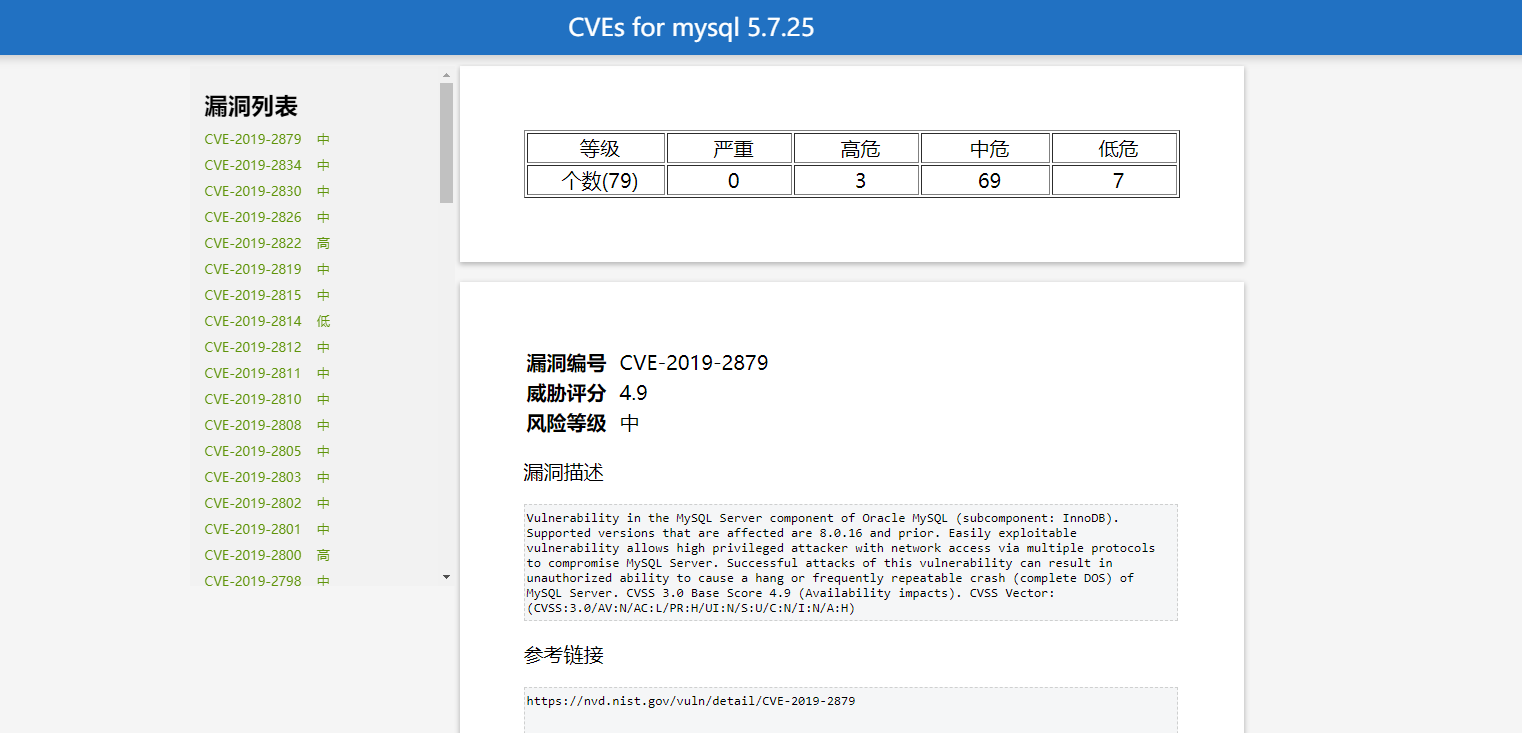Click the CVE-2019-2879 ID in detail panel
Image resolution: width=1522 pixels, height=733 pixels.
point(694,363)
